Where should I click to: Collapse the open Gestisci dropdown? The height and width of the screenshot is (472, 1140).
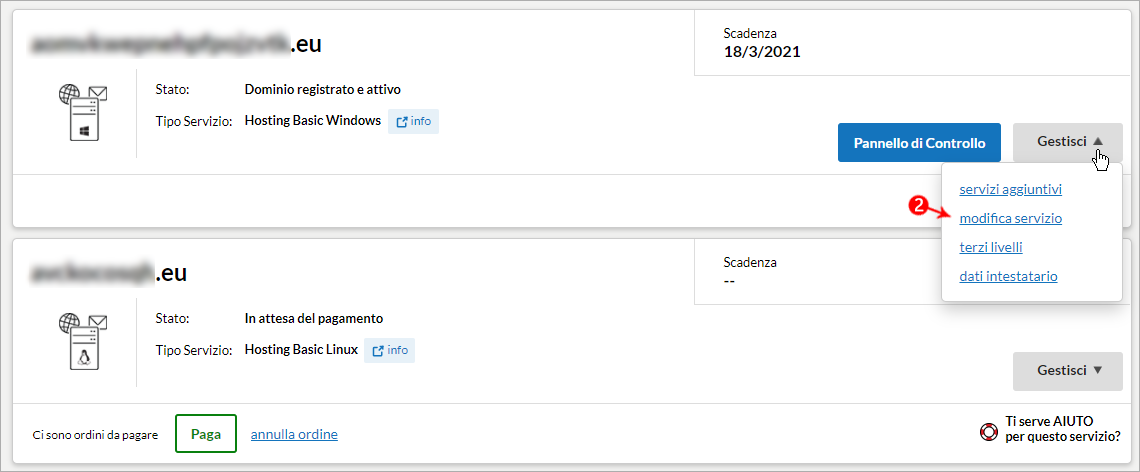1067,143
